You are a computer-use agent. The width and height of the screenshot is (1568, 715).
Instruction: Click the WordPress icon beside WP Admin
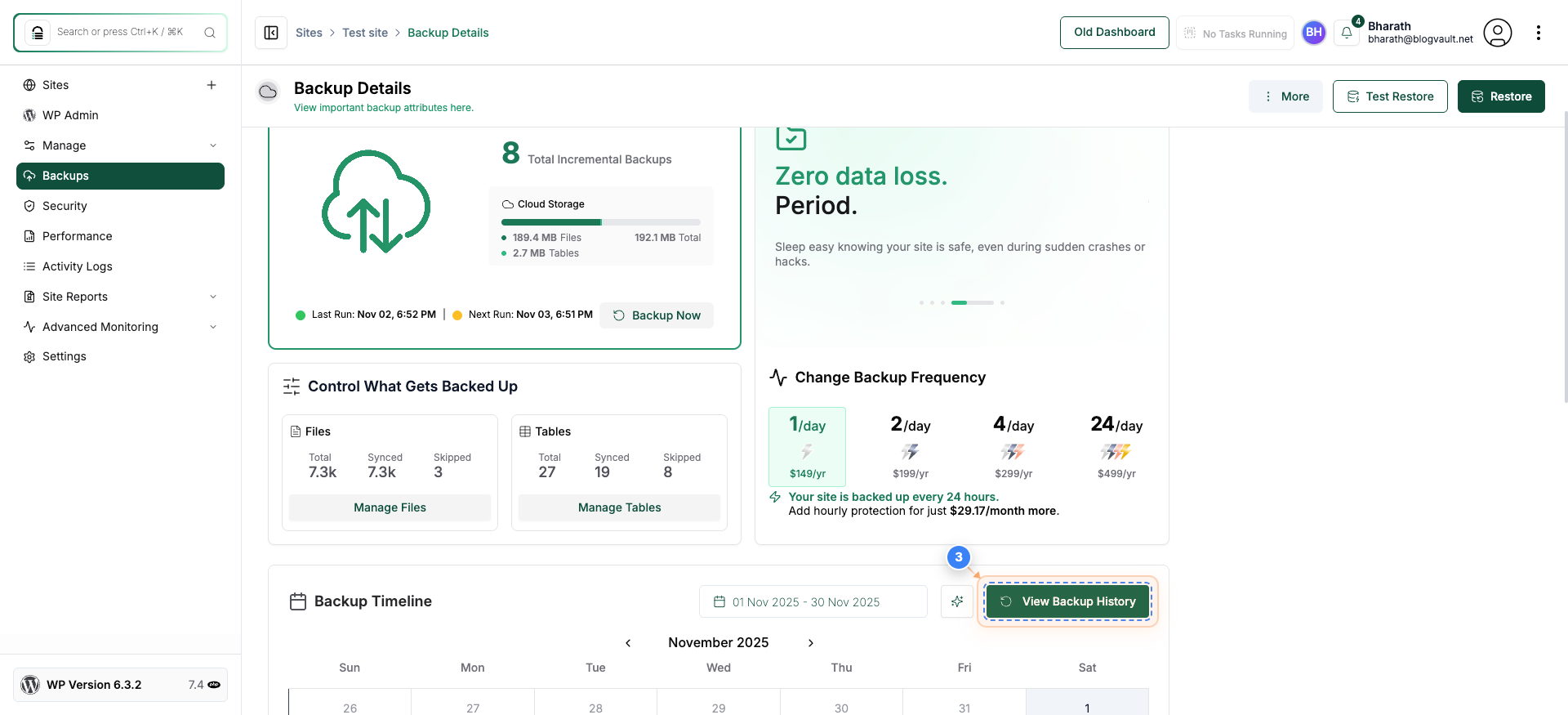tap(29, 115)
